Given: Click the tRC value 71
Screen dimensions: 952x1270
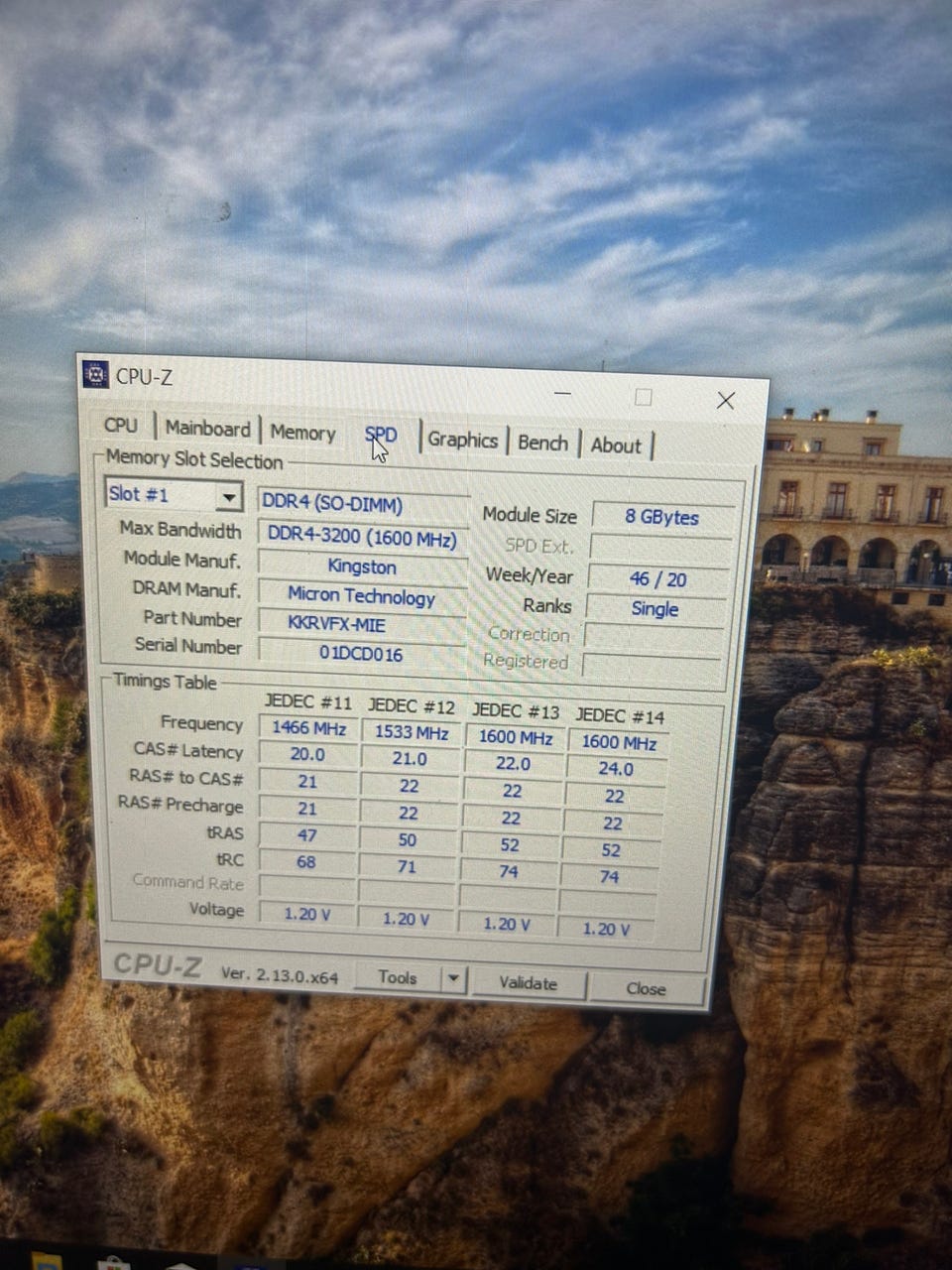Looking at the screenshot, I should pos(407,866).
